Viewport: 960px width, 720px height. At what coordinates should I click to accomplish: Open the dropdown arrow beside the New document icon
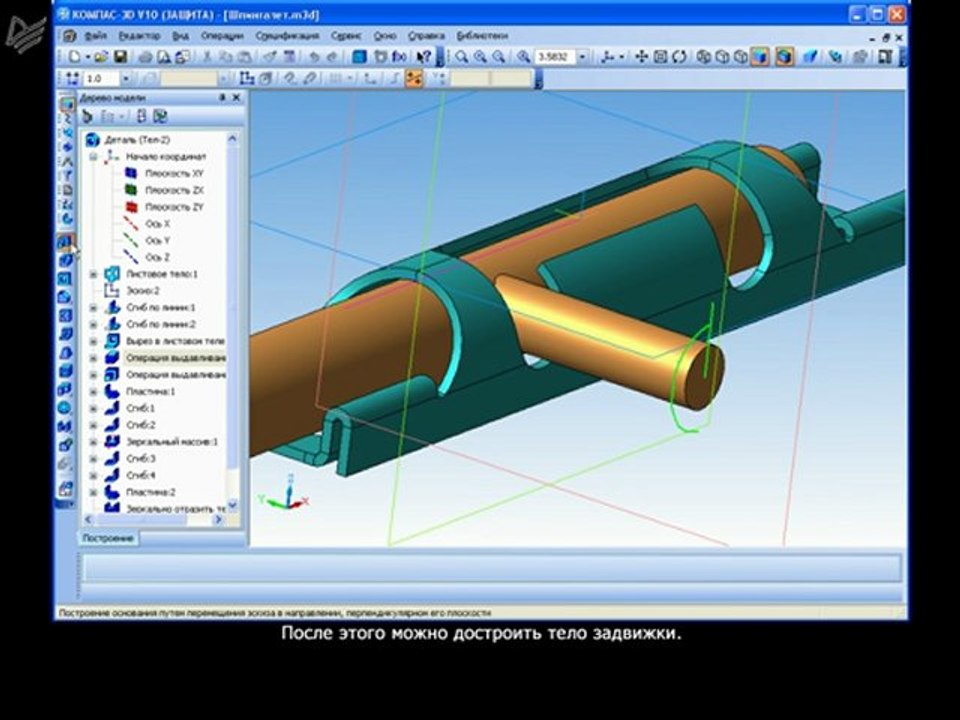pyautogui.click(x=88, y=57)
